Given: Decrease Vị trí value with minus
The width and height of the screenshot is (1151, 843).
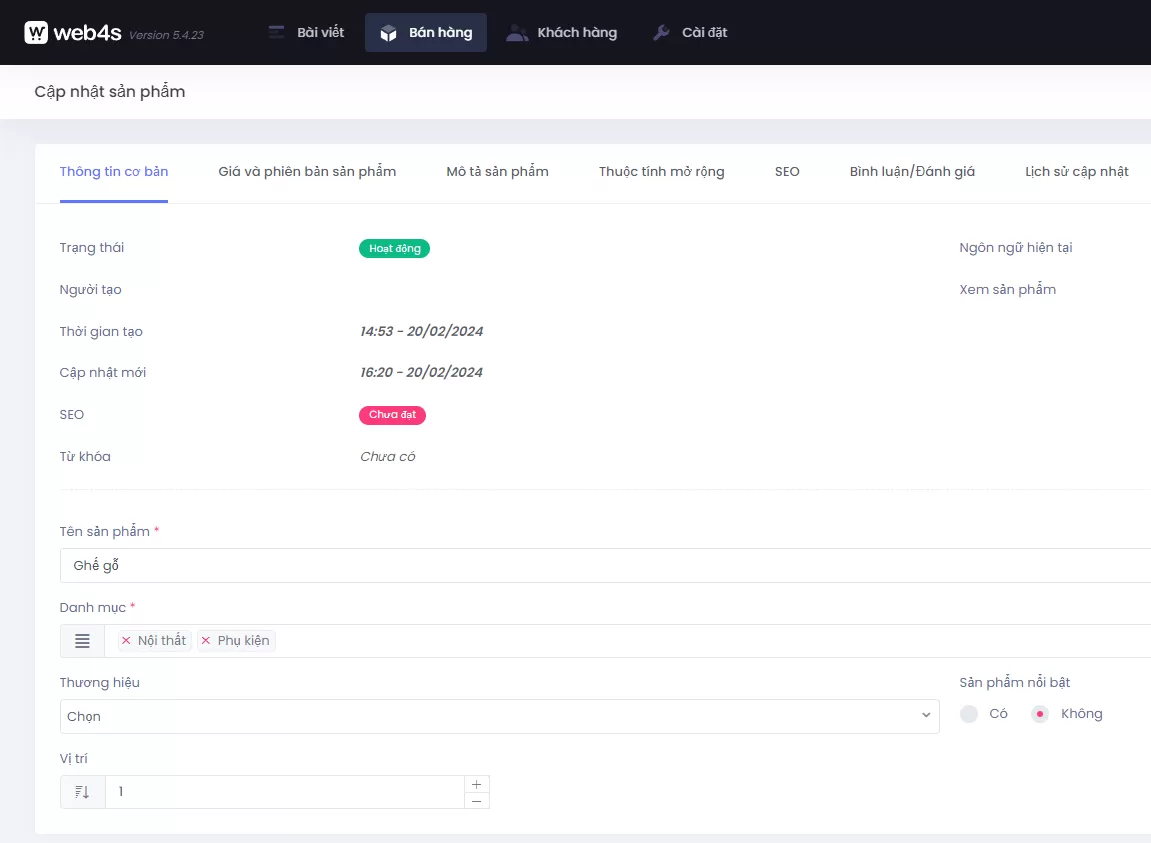Looking at the screenshot, I should click(x=477, y=801).
